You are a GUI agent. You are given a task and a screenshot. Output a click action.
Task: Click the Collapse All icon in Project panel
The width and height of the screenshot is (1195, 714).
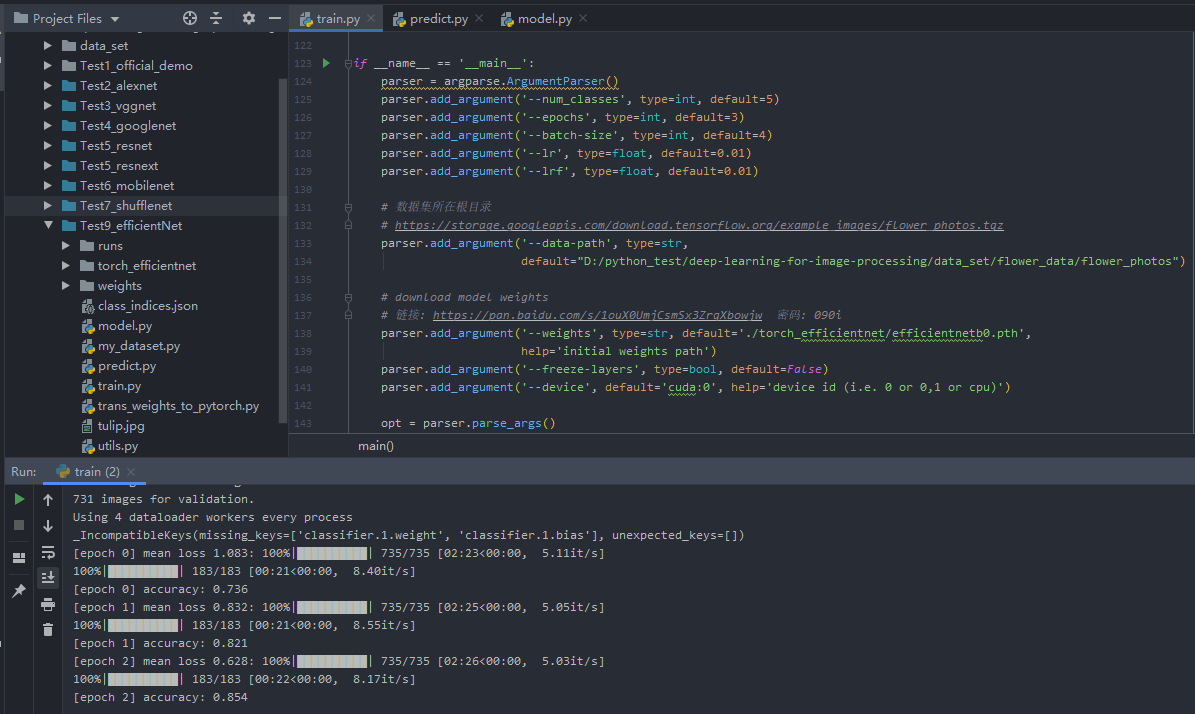(x=216, y=18)
